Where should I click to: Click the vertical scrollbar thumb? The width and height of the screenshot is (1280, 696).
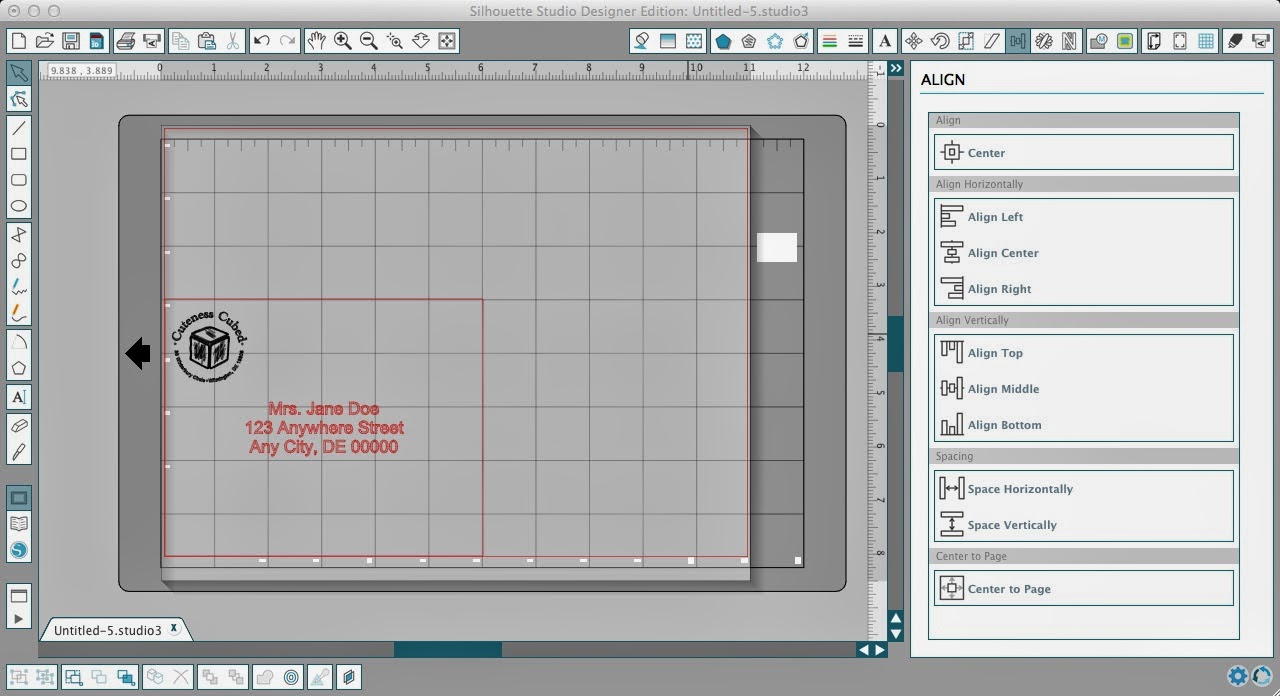pyautogui.click(x=895, y=344)
